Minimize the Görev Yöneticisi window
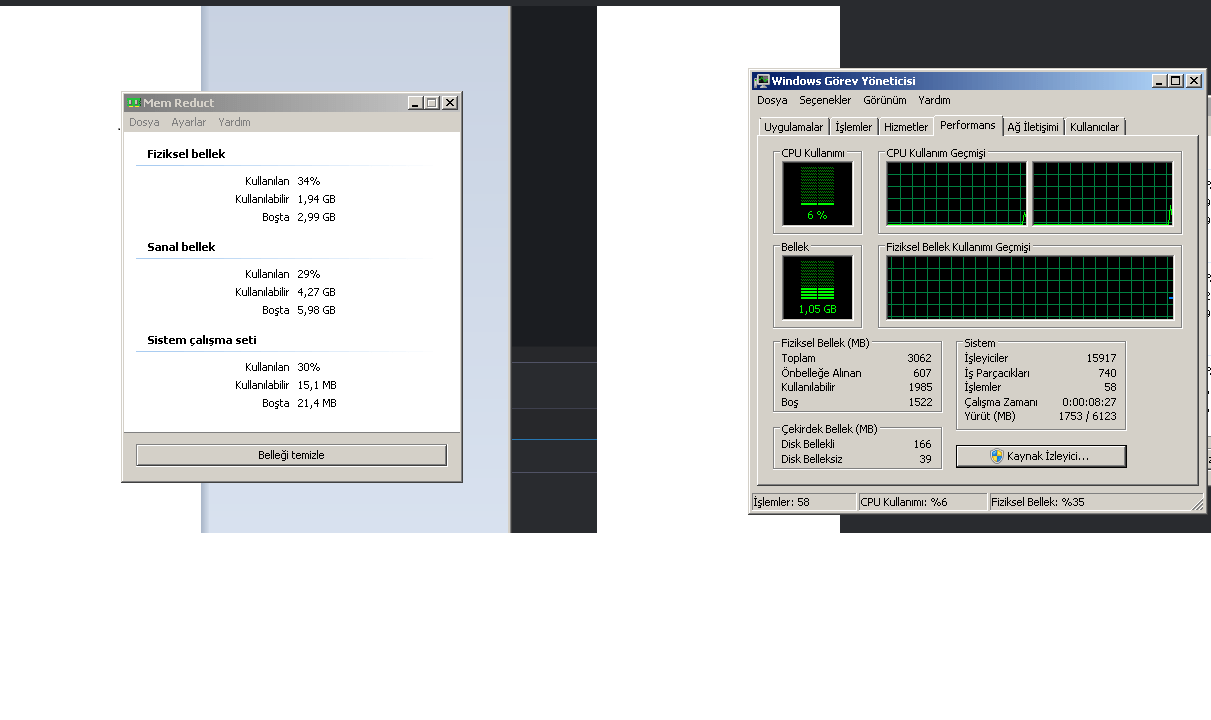1211x720 pixels. pos(1159,81)
